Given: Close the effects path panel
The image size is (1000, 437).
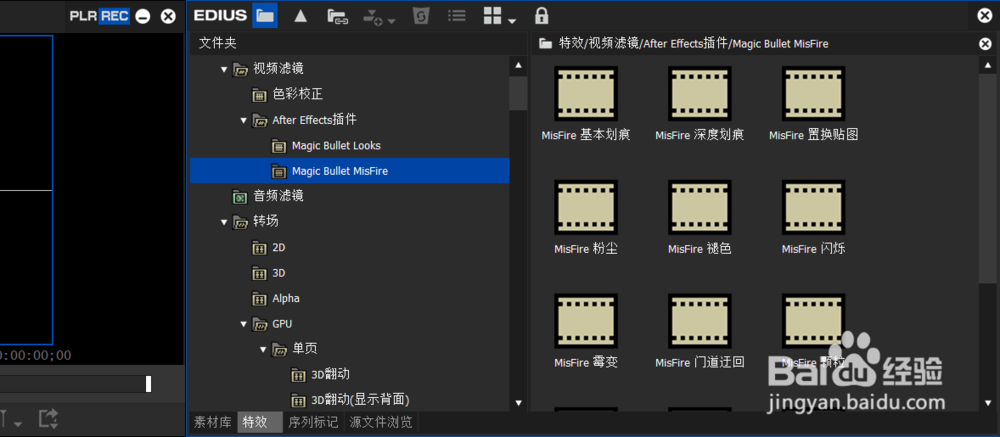Looking at the screenshot, I should 985,43.
